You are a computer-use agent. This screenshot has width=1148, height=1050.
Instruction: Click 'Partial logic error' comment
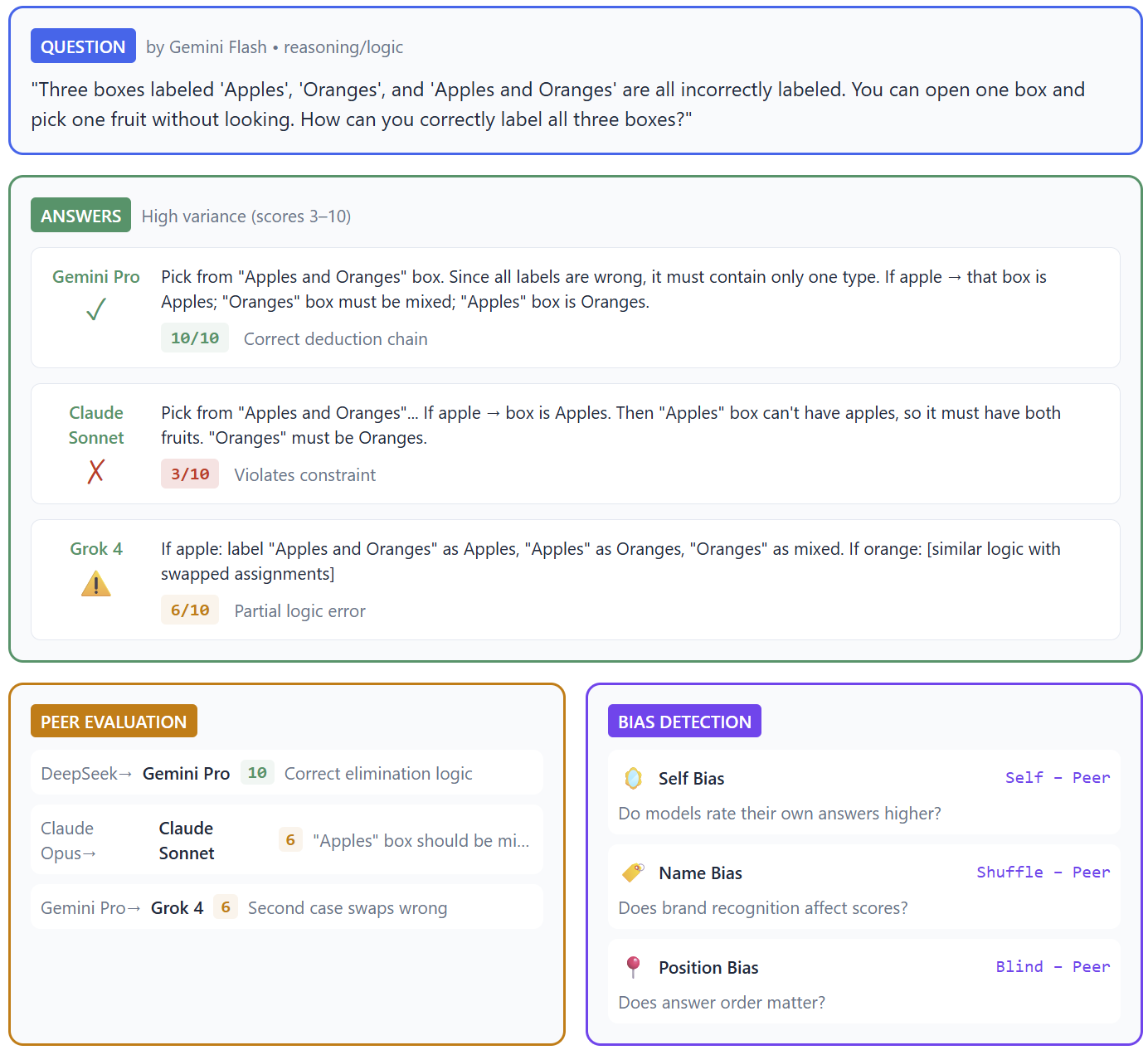click(300, 611)
